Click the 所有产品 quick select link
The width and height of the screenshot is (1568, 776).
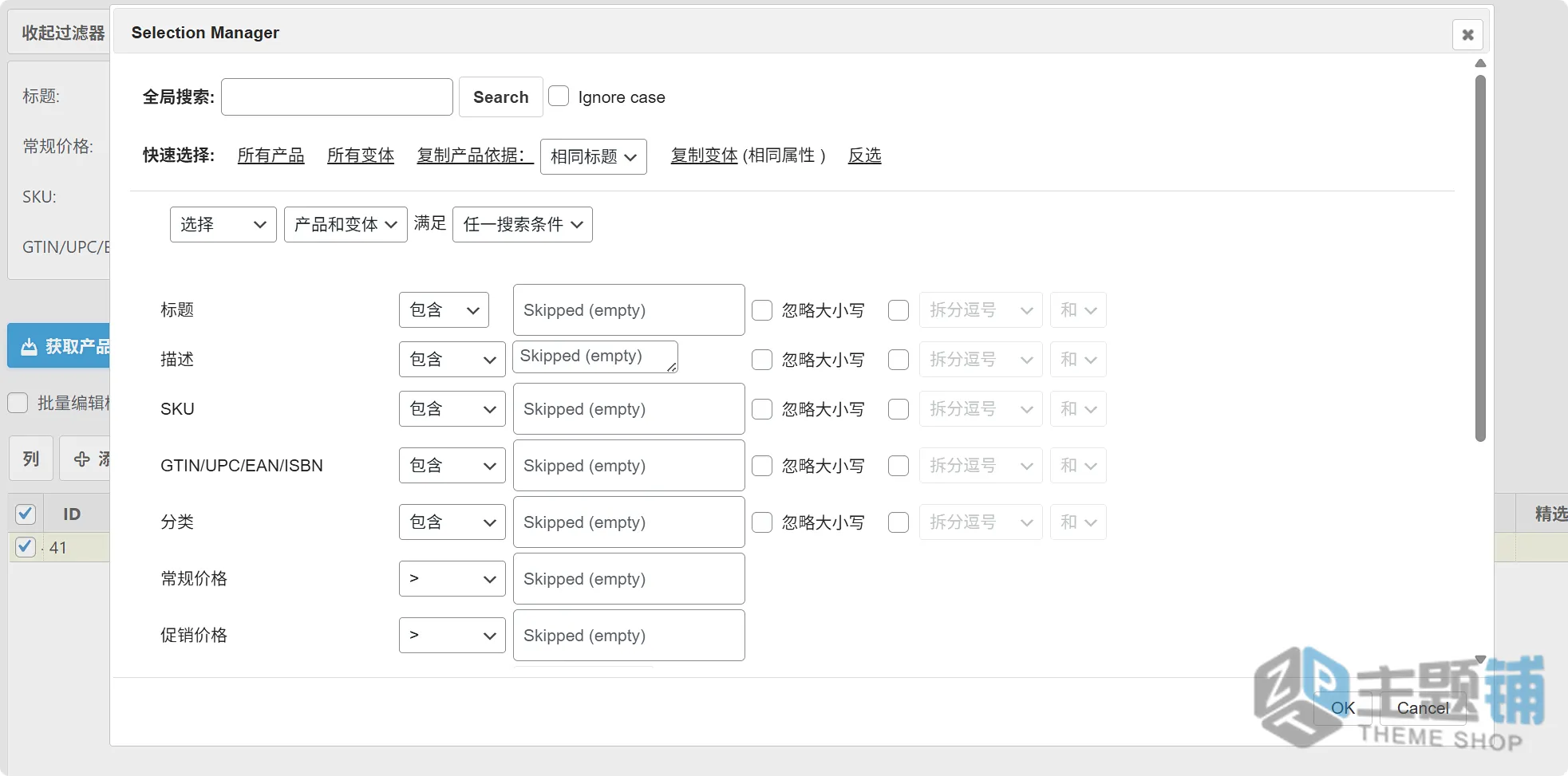[271, 156]
